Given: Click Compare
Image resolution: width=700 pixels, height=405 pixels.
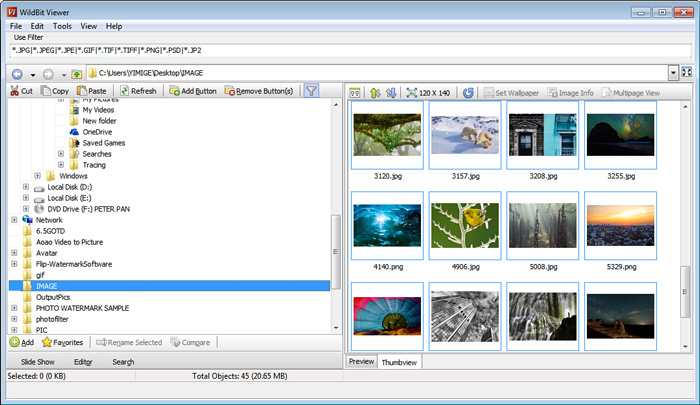Looking at the screenshot, I should coord(190,342).
